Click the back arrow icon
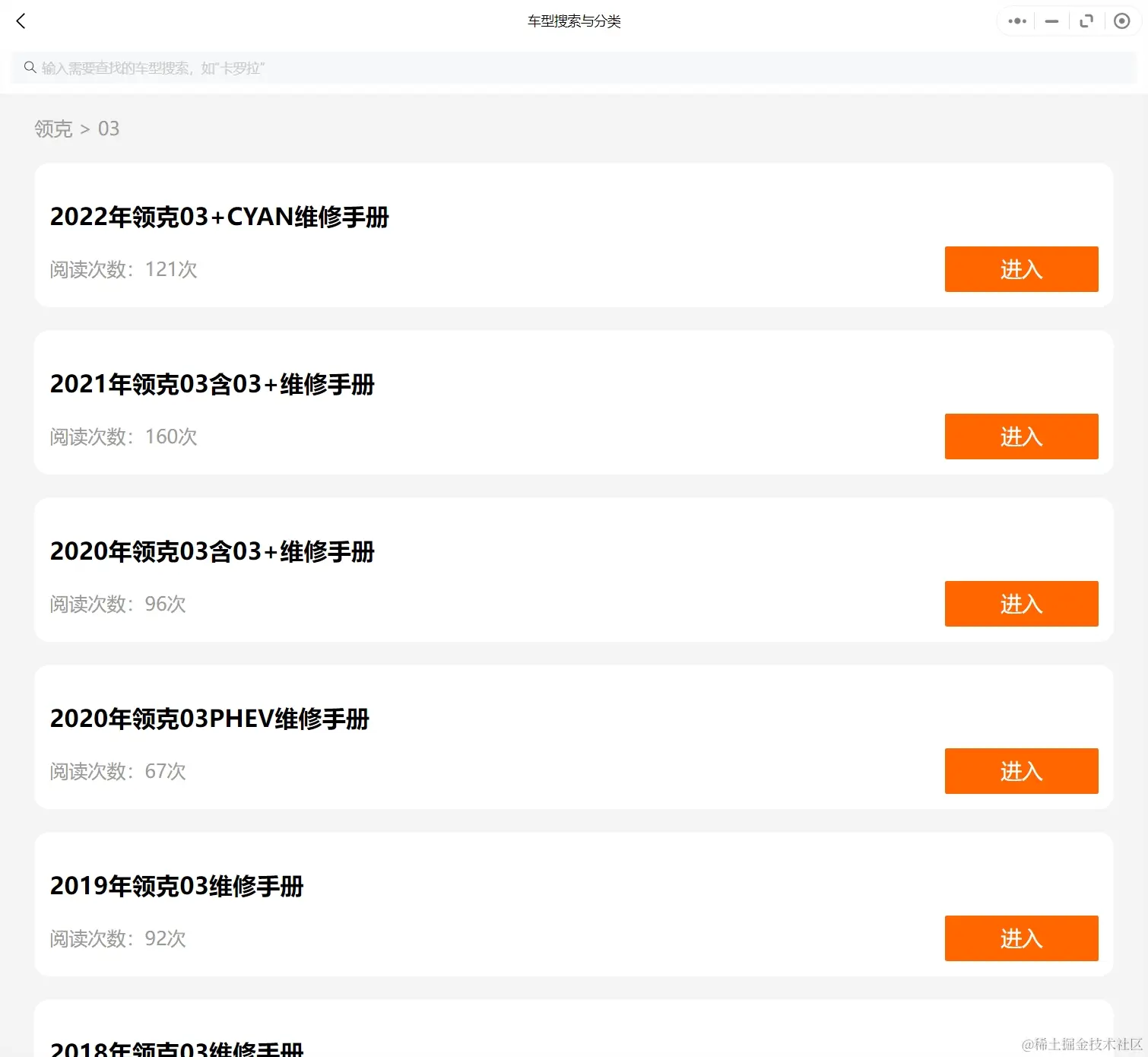The width and height of the screenshot is (1148, 1057). [21, 21]
